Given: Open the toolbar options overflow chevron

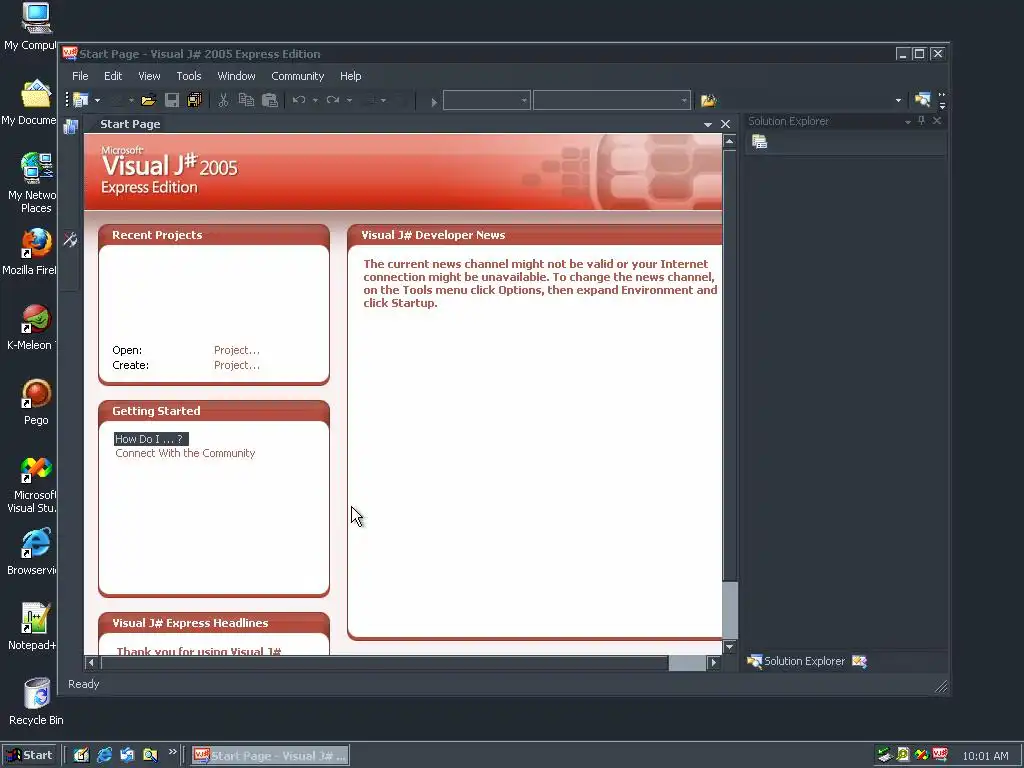Looking at the screenshot, I should coord(942,101).
